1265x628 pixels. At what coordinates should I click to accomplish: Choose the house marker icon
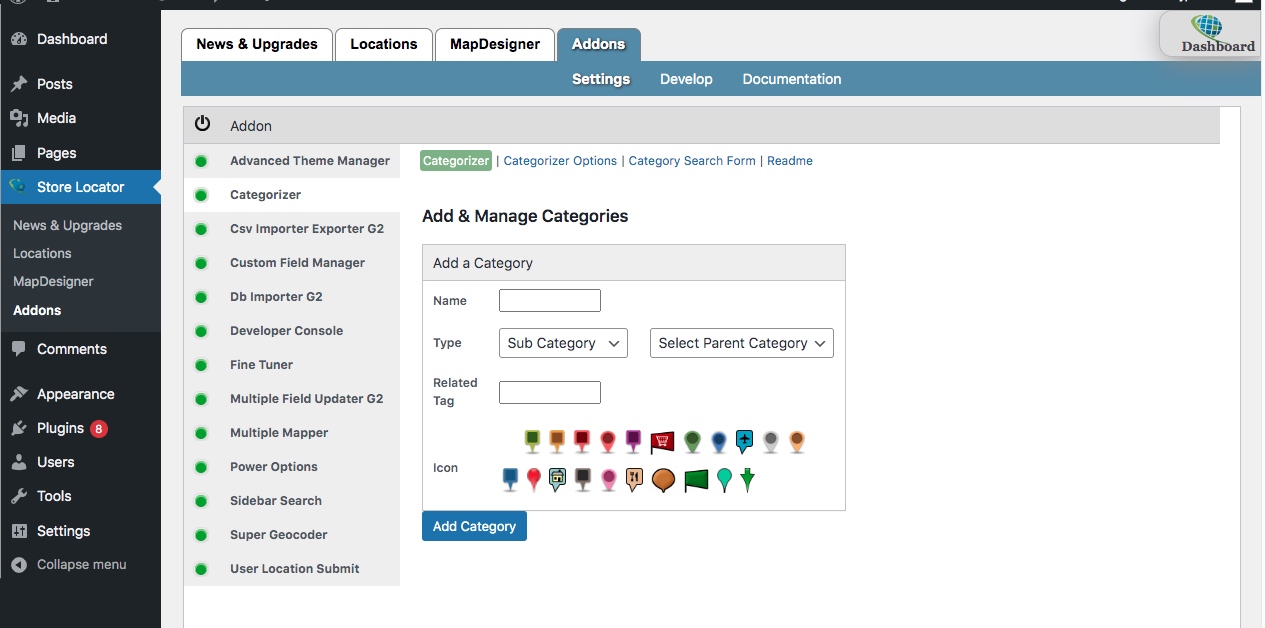tap(557, 480)
